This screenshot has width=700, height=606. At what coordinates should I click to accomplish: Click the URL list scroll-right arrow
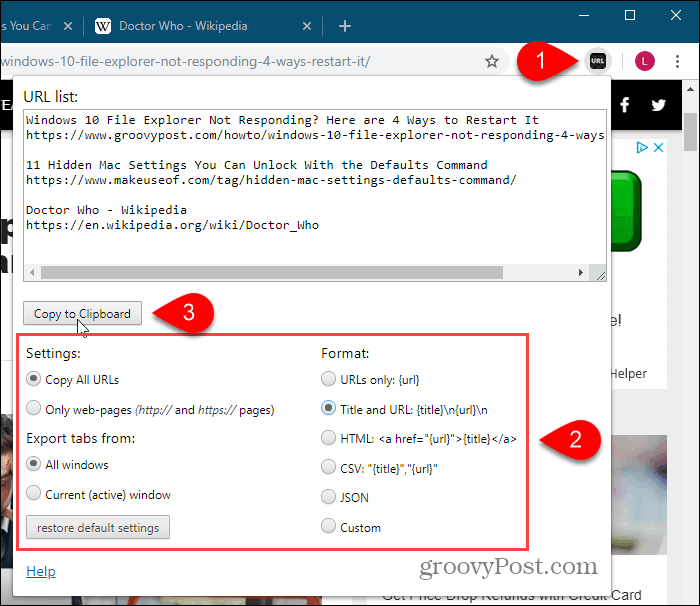pos(580,272)
